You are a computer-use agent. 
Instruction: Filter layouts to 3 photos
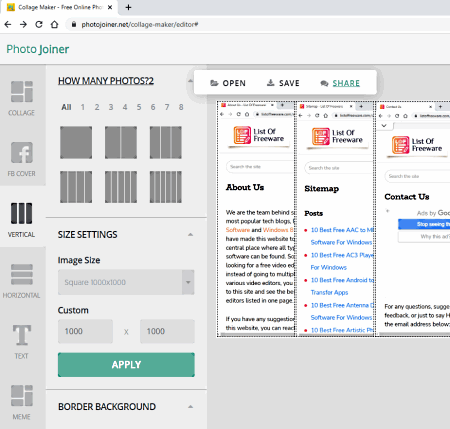pyautogui.click(x=111, y=107)
